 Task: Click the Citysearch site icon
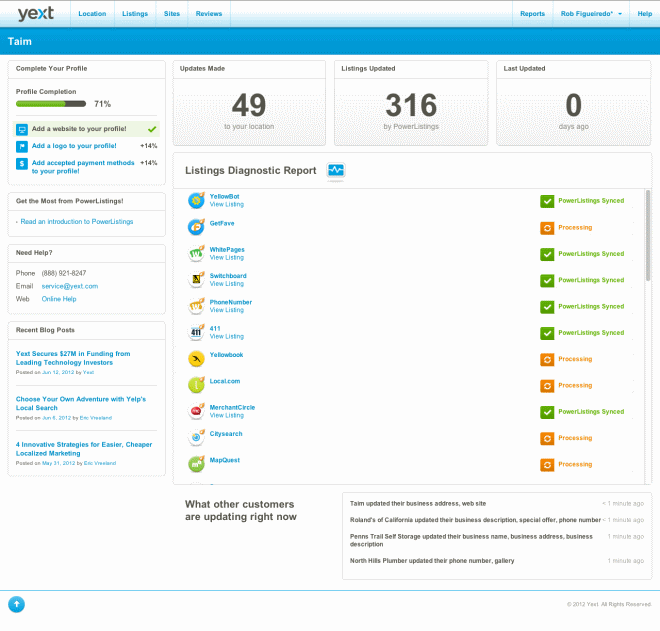196,437
